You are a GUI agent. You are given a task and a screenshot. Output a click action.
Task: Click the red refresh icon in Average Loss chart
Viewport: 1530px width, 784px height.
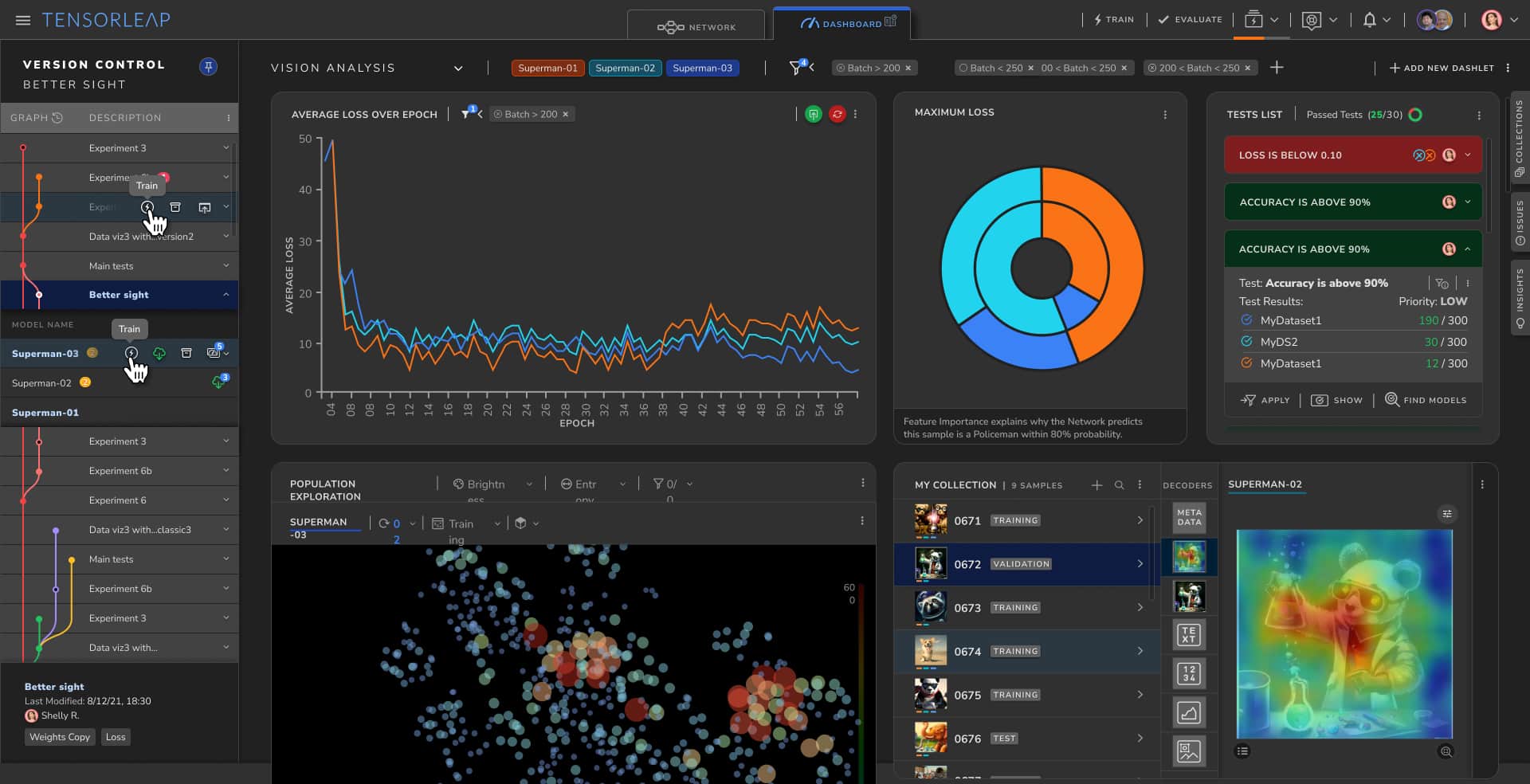point(837,115)
